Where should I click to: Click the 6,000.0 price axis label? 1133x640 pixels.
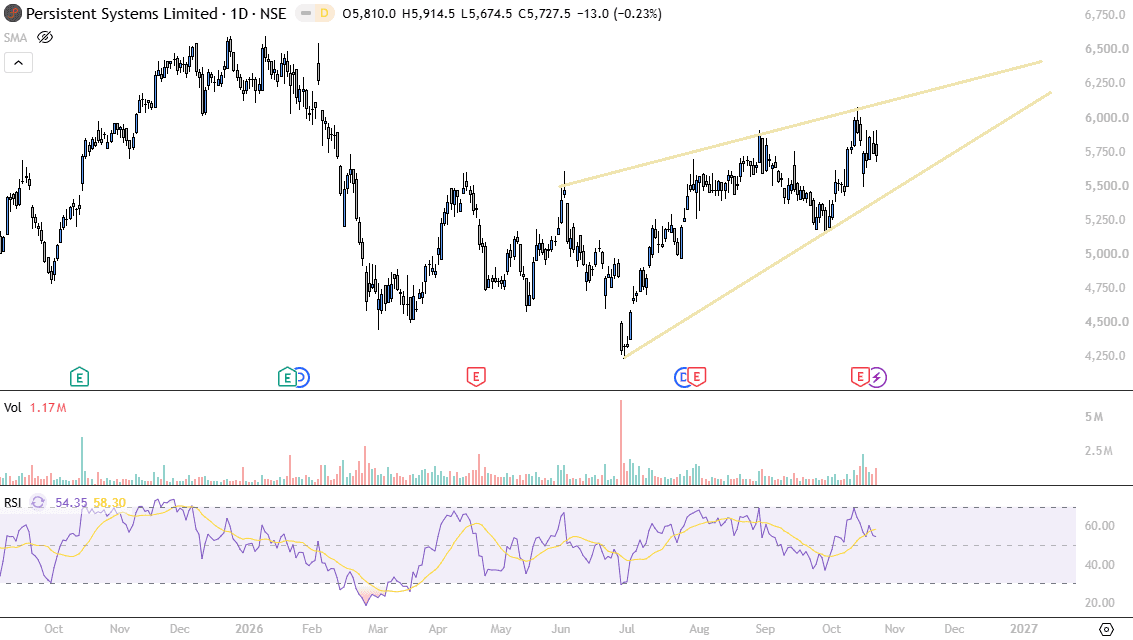(x=1106, y=118)
